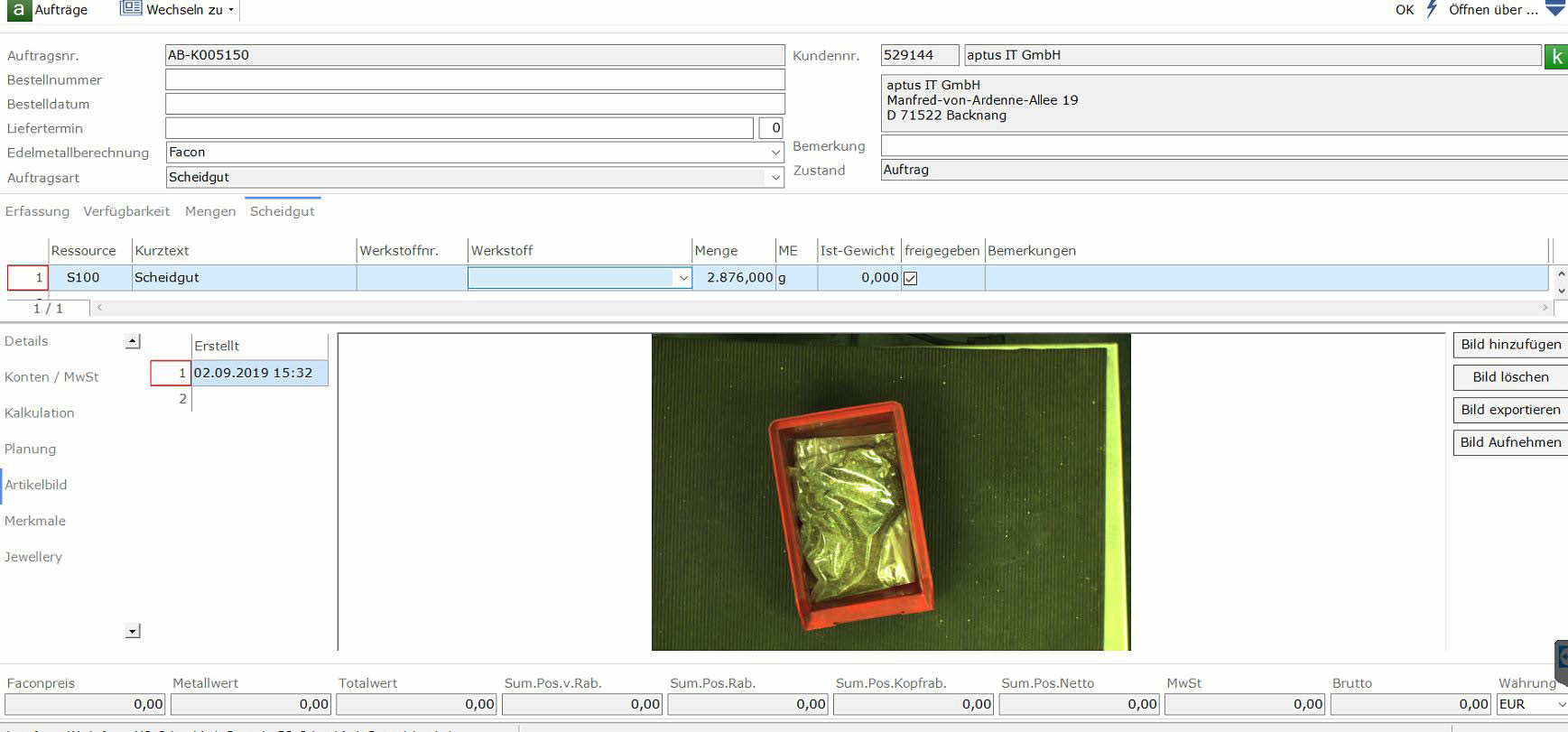Click the horizontal scrollbar left arrow
This screenshot has width=1568, height=732.
click(x=99, y=308)
